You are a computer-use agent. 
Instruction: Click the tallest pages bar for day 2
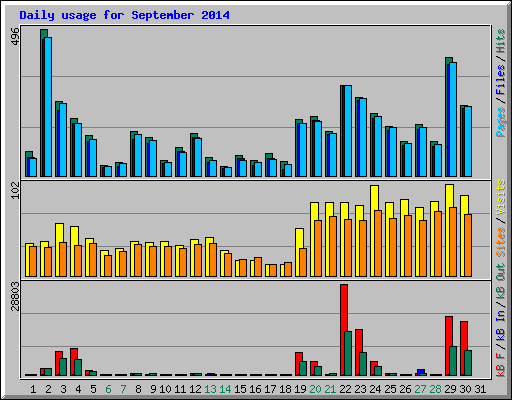[x=48, y=107]
